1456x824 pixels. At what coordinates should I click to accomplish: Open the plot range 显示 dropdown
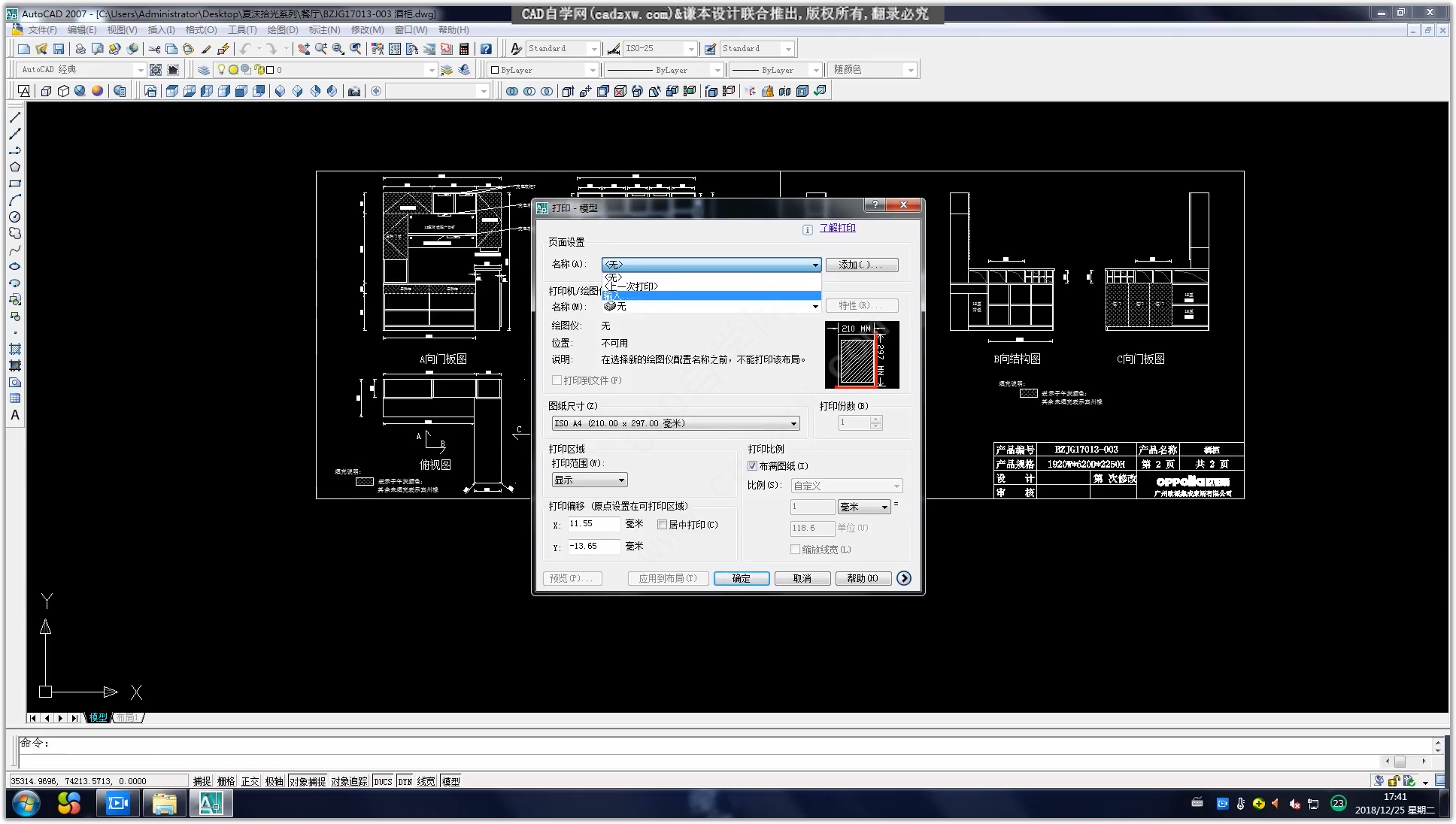[590, 480]
